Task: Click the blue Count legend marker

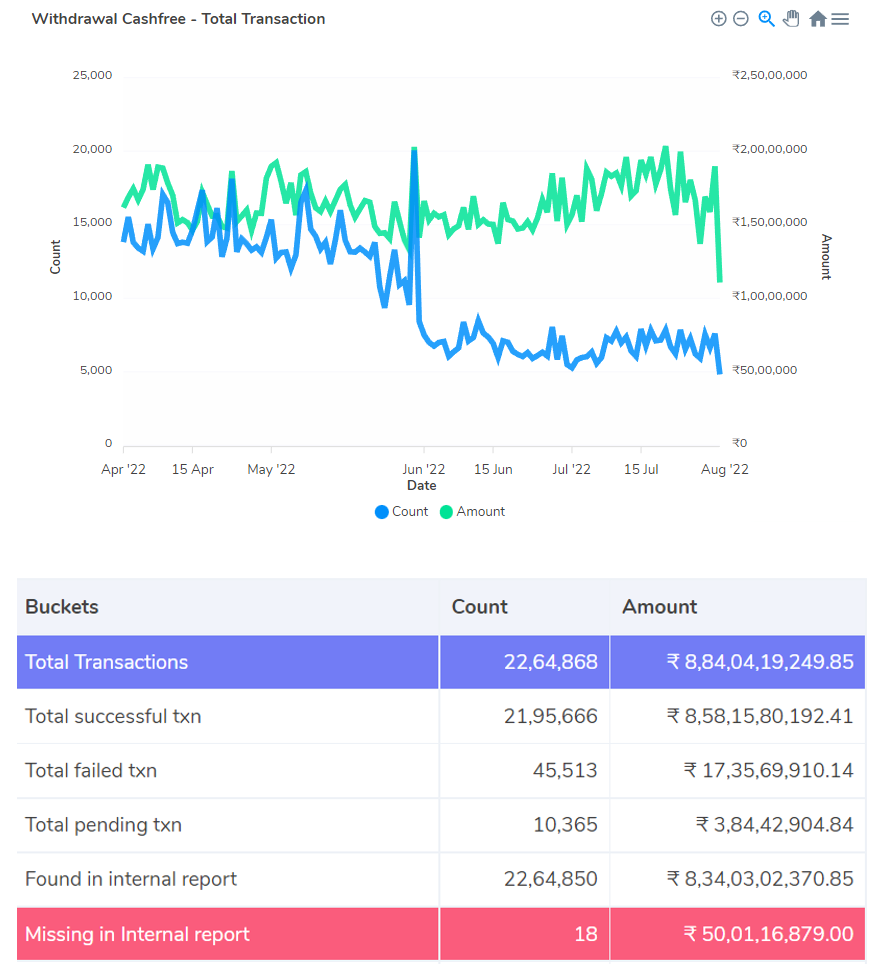Action: 382,512
